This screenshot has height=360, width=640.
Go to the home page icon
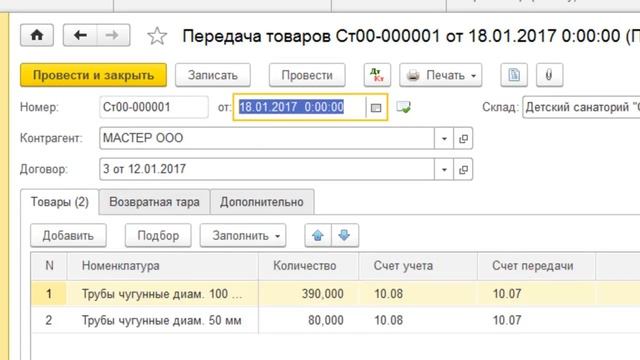click(x=37, y=36)
